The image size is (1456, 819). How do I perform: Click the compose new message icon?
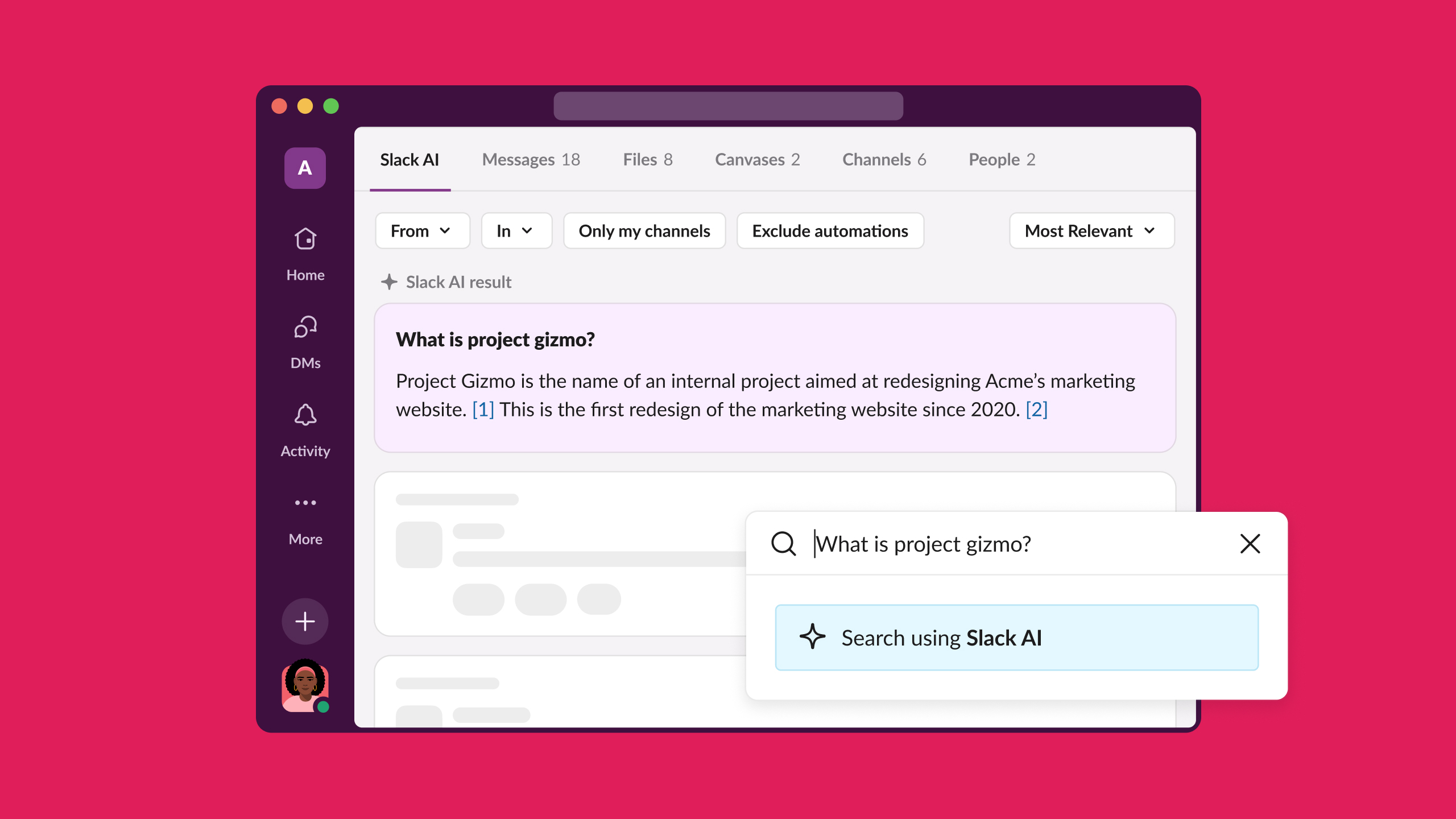305,622
